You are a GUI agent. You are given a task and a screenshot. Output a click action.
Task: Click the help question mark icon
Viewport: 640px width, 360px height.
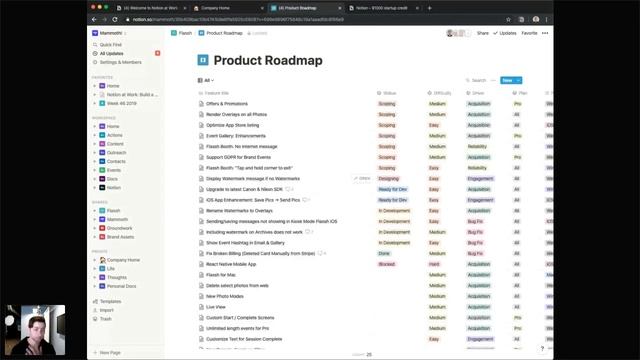click(x=542, y=348)
